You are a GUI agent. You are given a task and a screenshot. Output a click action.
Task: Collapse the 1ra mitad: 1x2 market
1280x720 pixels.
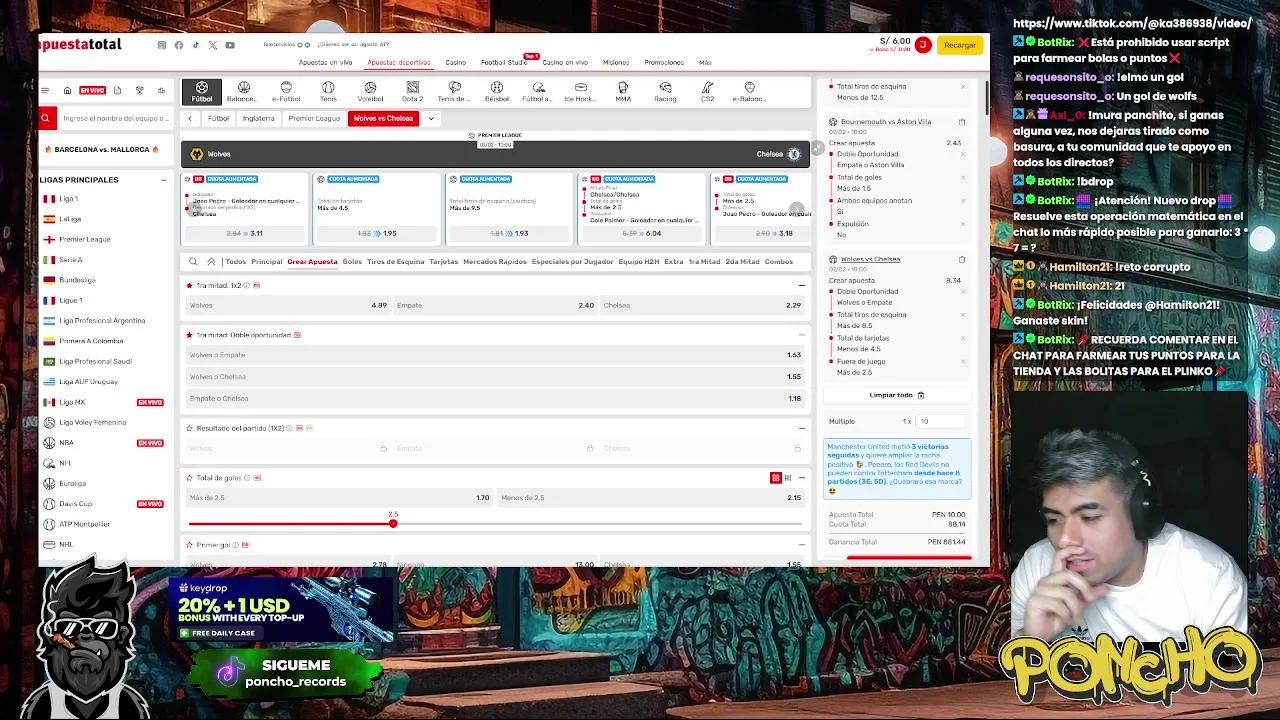pos(801,286)
